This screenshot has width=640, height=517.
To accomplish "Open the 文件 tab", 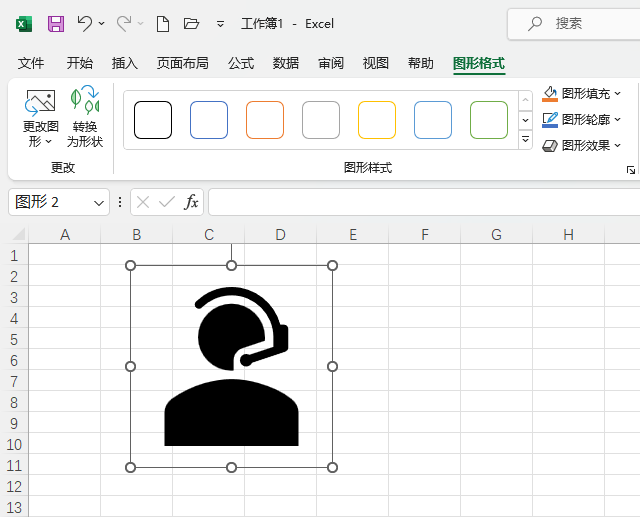I will (31, 63).
